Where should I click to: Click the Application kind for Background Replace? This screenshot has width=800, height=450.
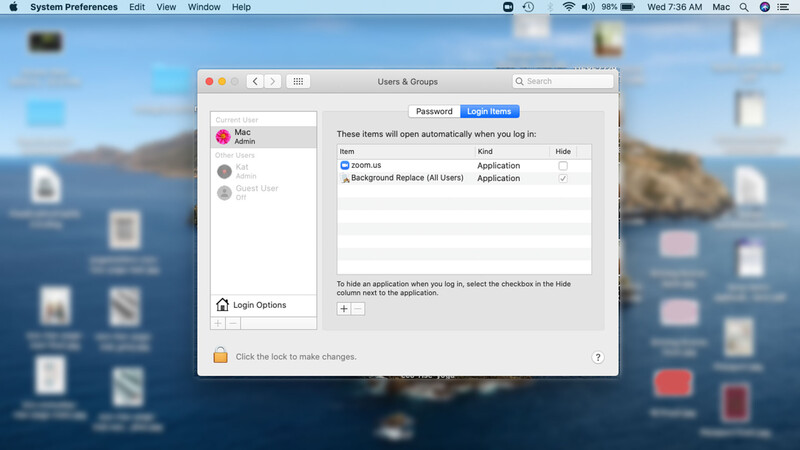(498, 179)
